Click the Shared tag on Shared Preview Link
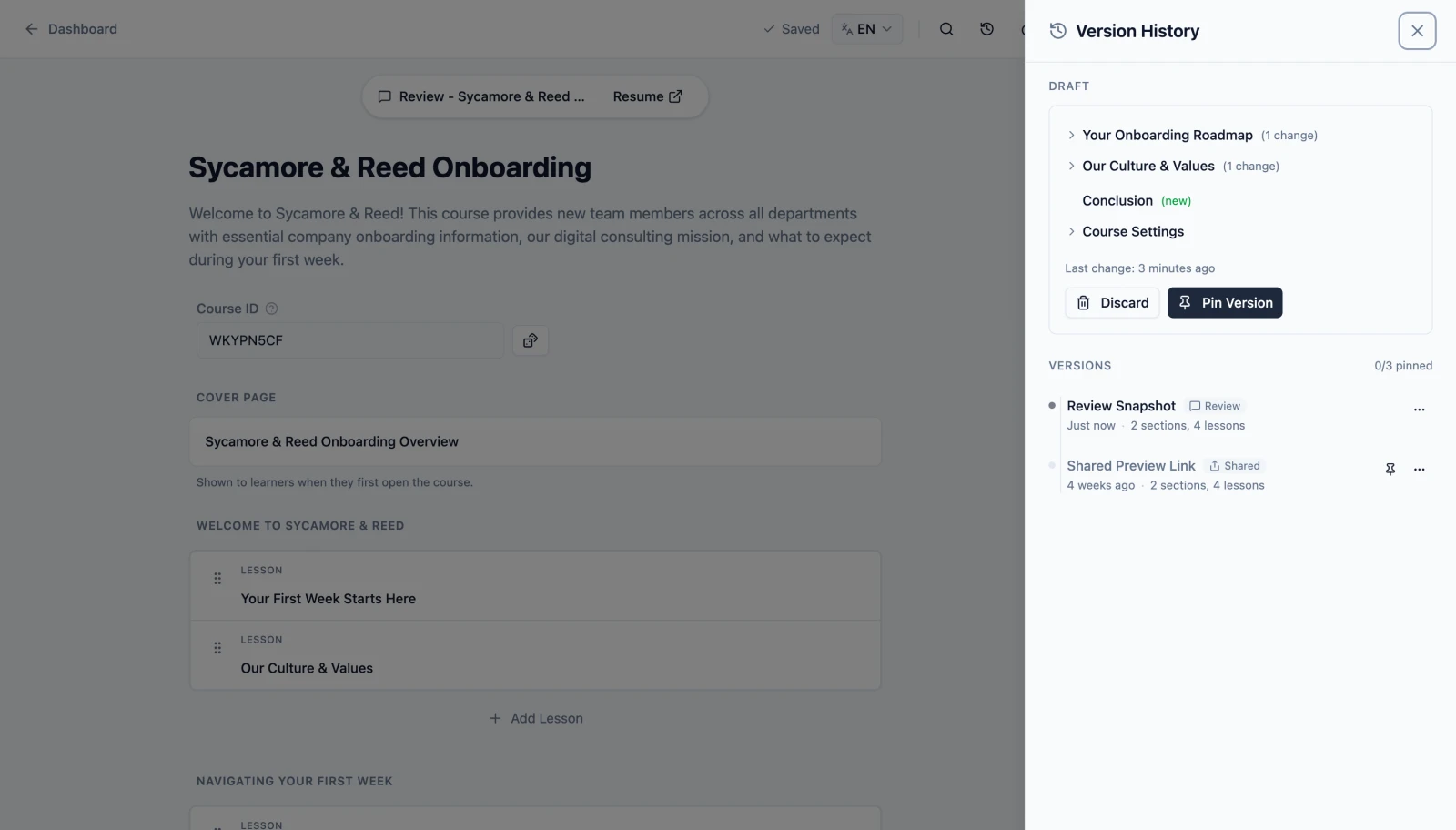This screenshot has height=830, width=1456. 1235,465
